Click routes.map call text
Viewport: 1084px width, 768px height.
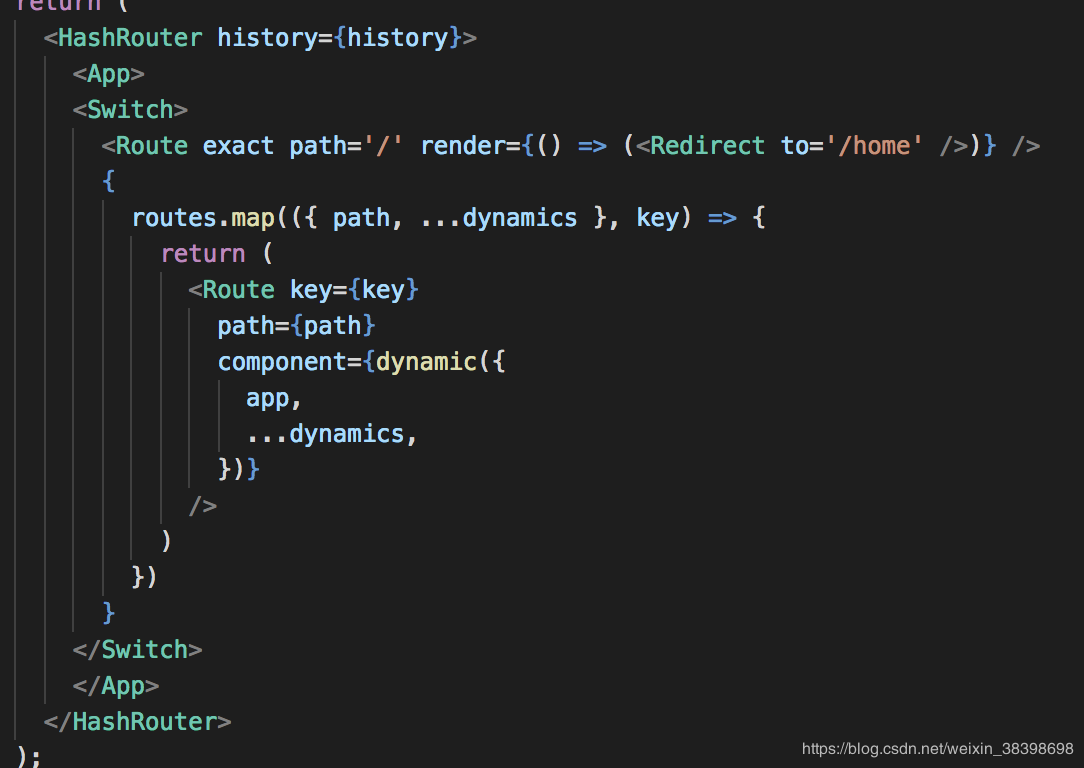tap(203, 218)
